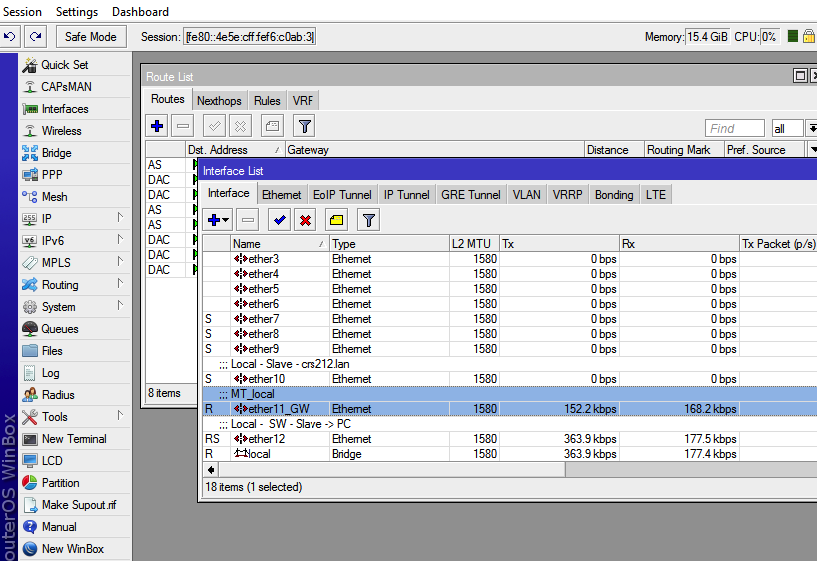Click the undo arrow in the toolbar
The image size is (817, 561).
coord(11,37)
